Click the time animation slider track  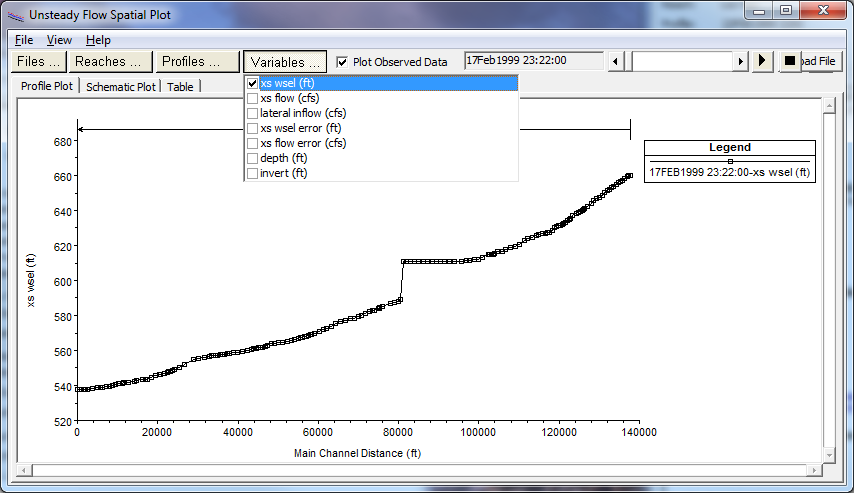679,61
